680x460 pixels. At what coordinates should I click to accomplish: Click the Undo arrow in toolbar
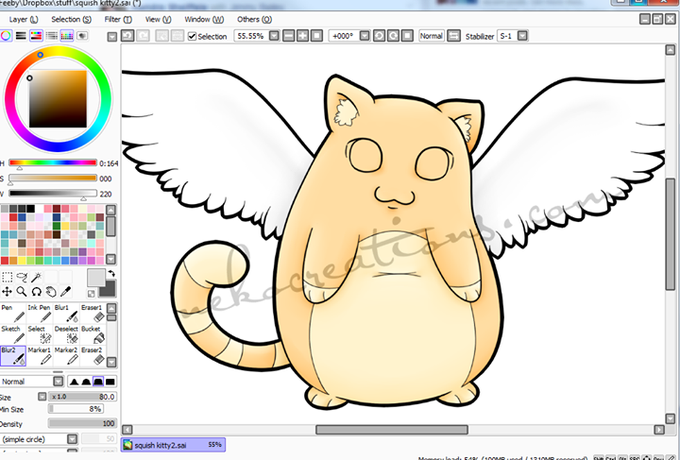[x=128, y=36]
